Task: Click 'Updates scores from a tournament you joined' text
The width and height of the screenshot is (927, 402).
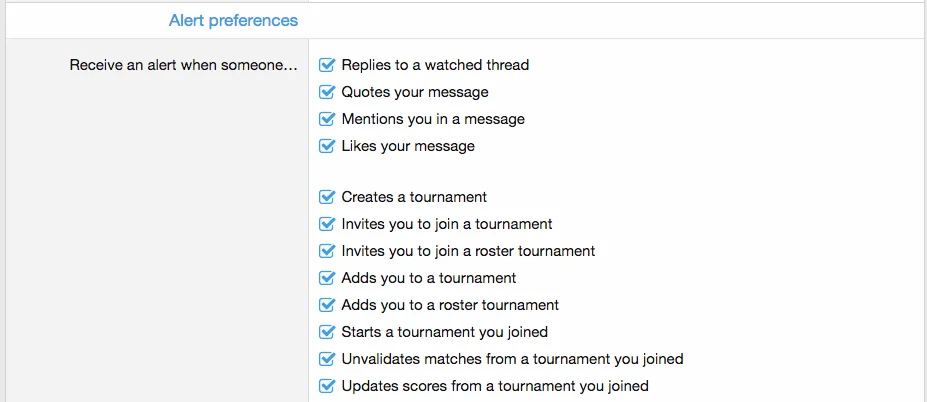Action: [x=495, y=386]
